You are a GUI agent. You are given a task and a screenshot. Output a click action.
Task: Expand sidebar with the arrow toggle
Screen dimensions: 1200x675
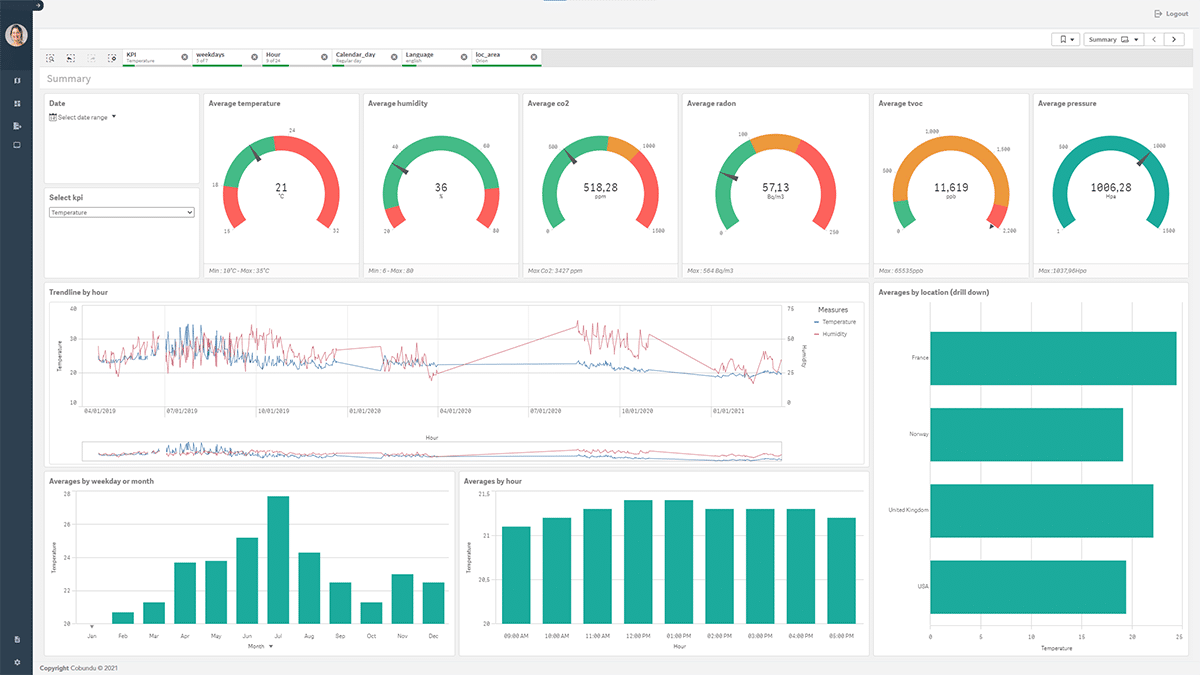tap(38, 5)
